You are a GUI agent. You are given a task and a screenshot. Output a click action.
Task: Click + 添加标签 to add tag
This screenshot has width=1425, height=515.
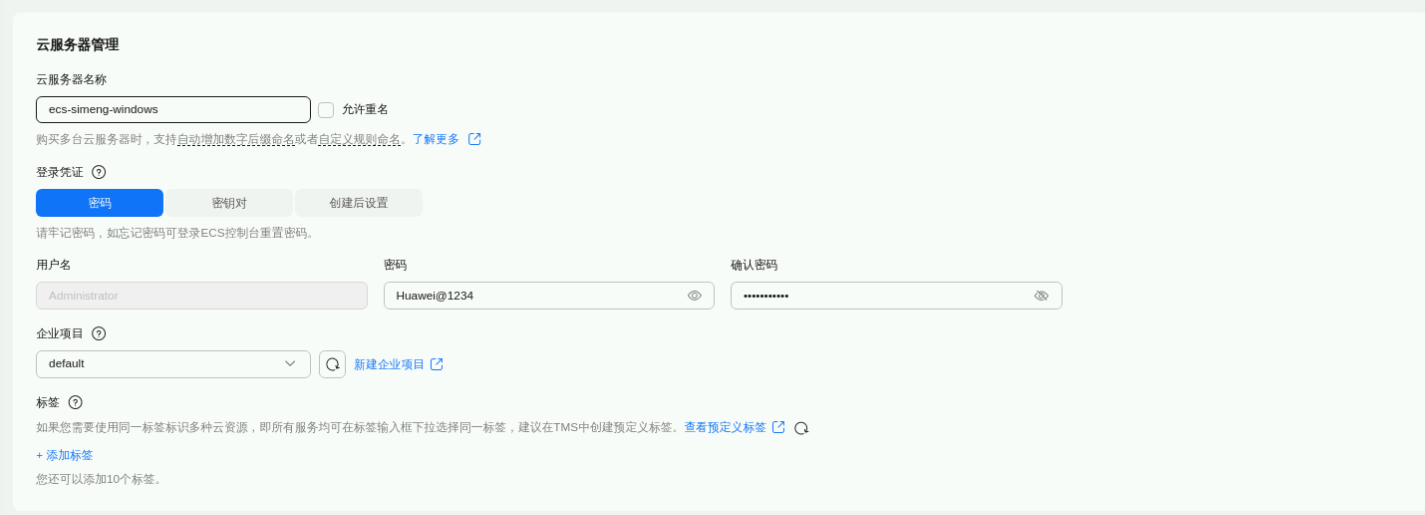point(65,455)
